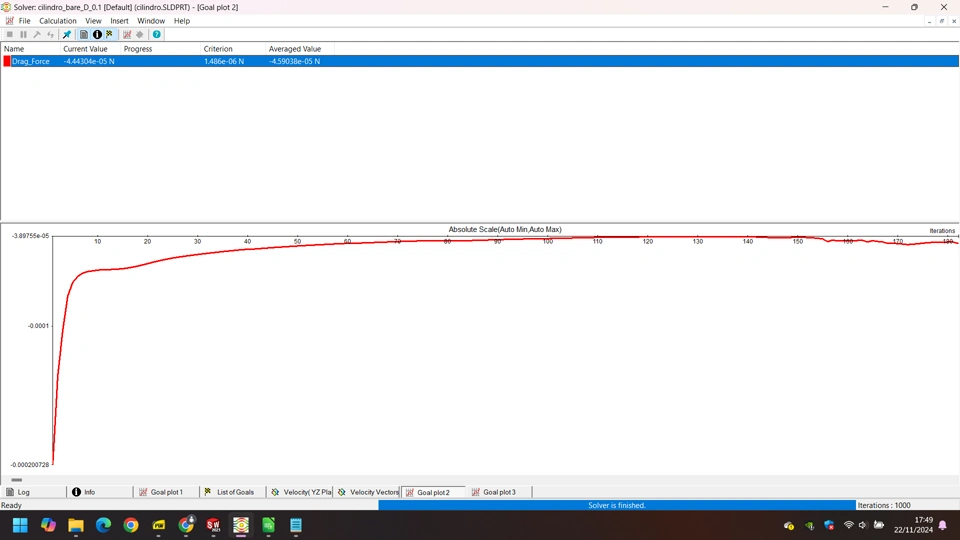Click the Absolute Scale plot title

504,230
